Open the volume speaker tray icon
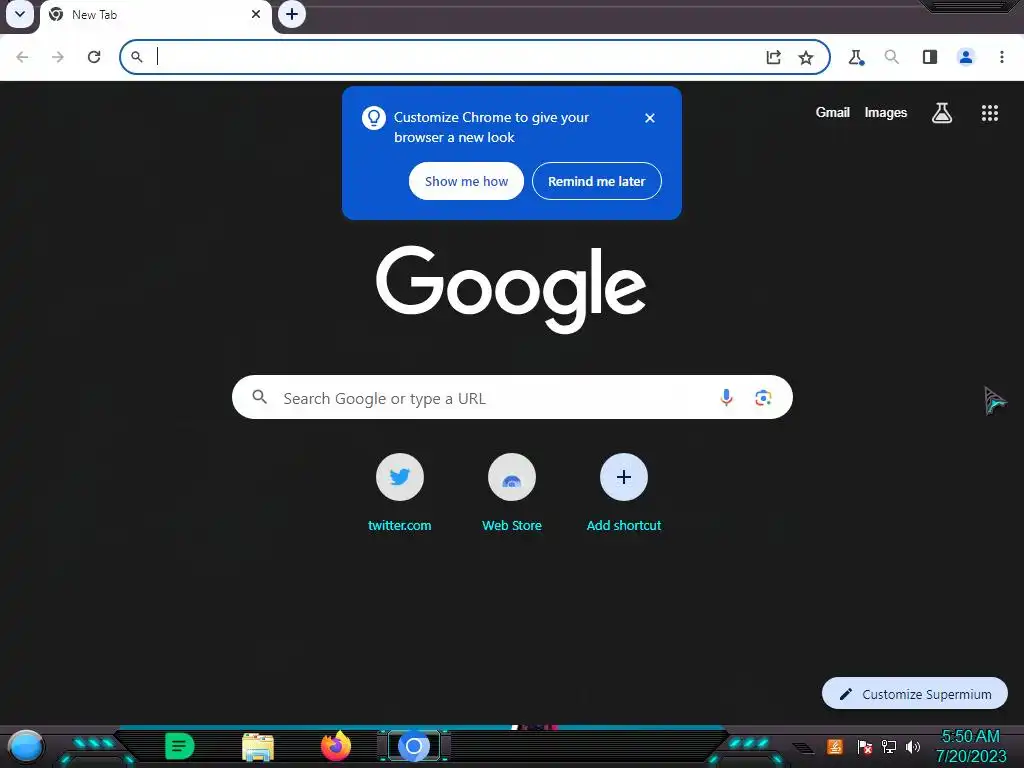Image resolution: width=1024 pixels, height=768 pixels. 913,746
